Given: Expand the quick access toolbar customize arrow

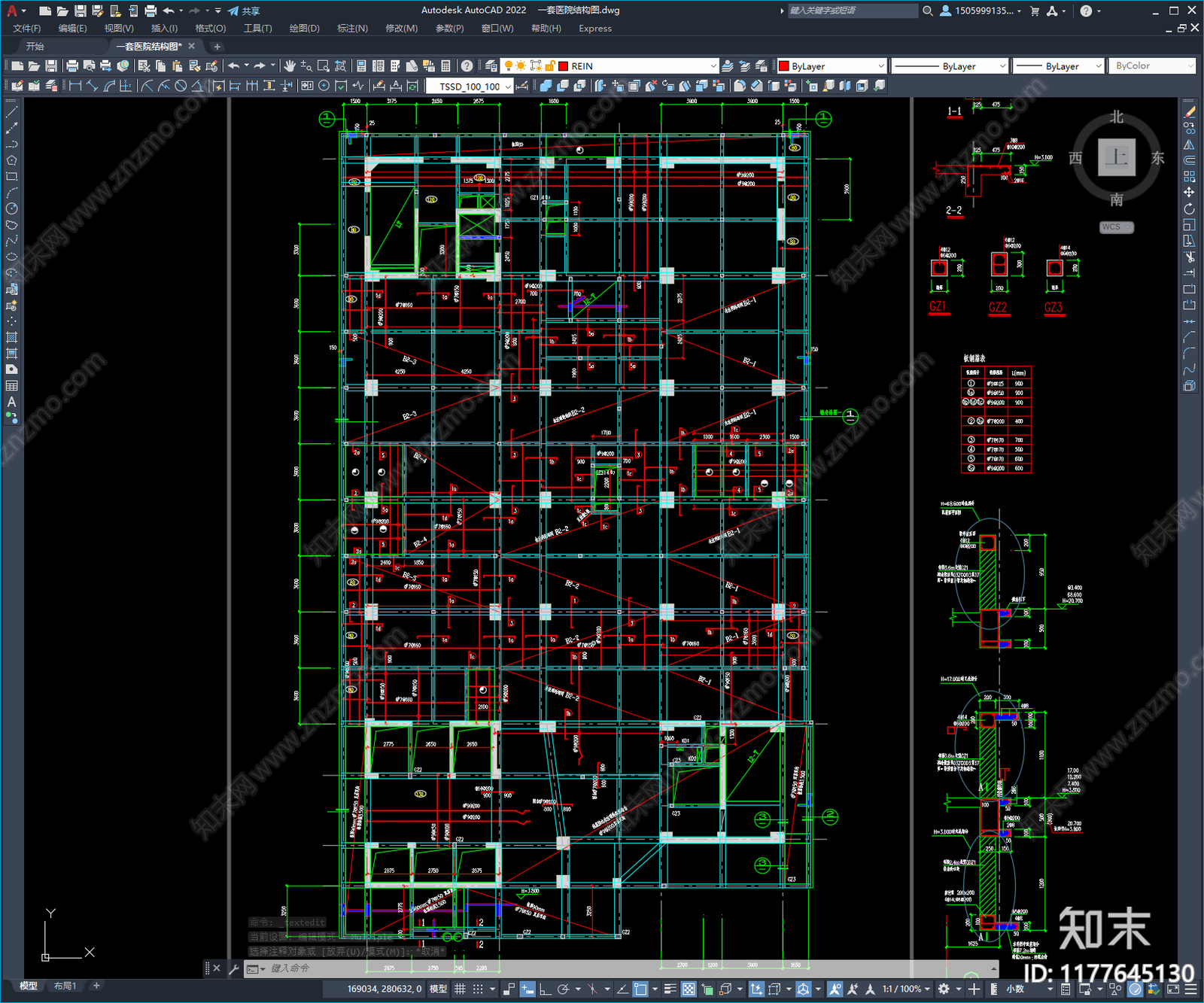Looking at the screenshot, I should [x=218, y=11].
